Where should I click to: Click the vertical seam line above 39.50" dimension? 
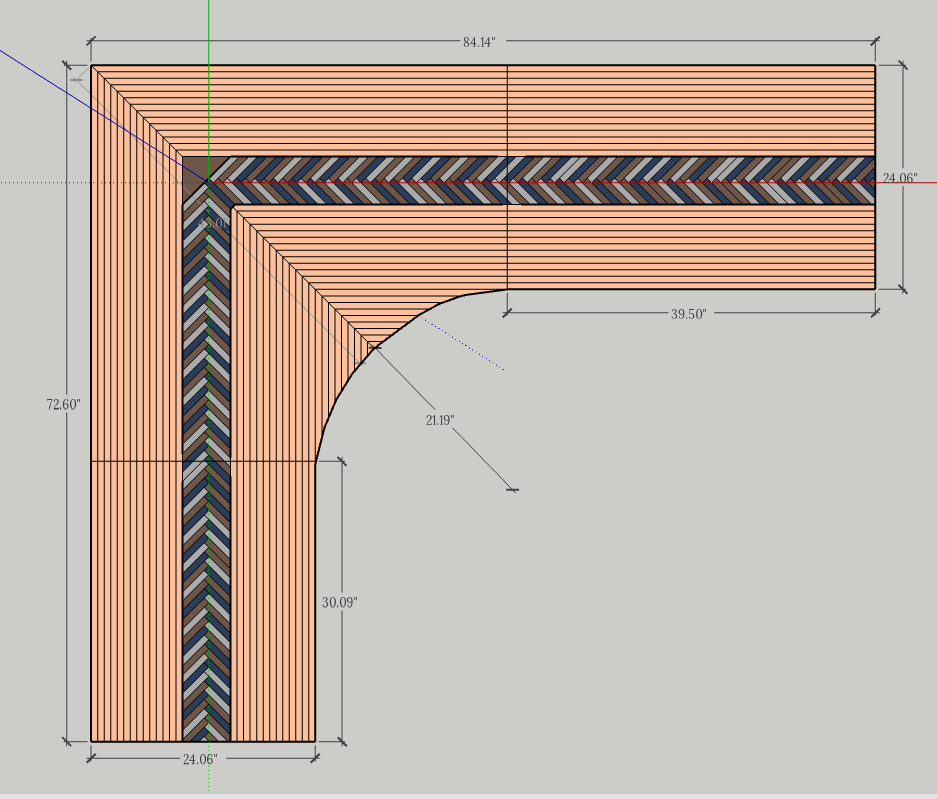click(x=507, y=120)
